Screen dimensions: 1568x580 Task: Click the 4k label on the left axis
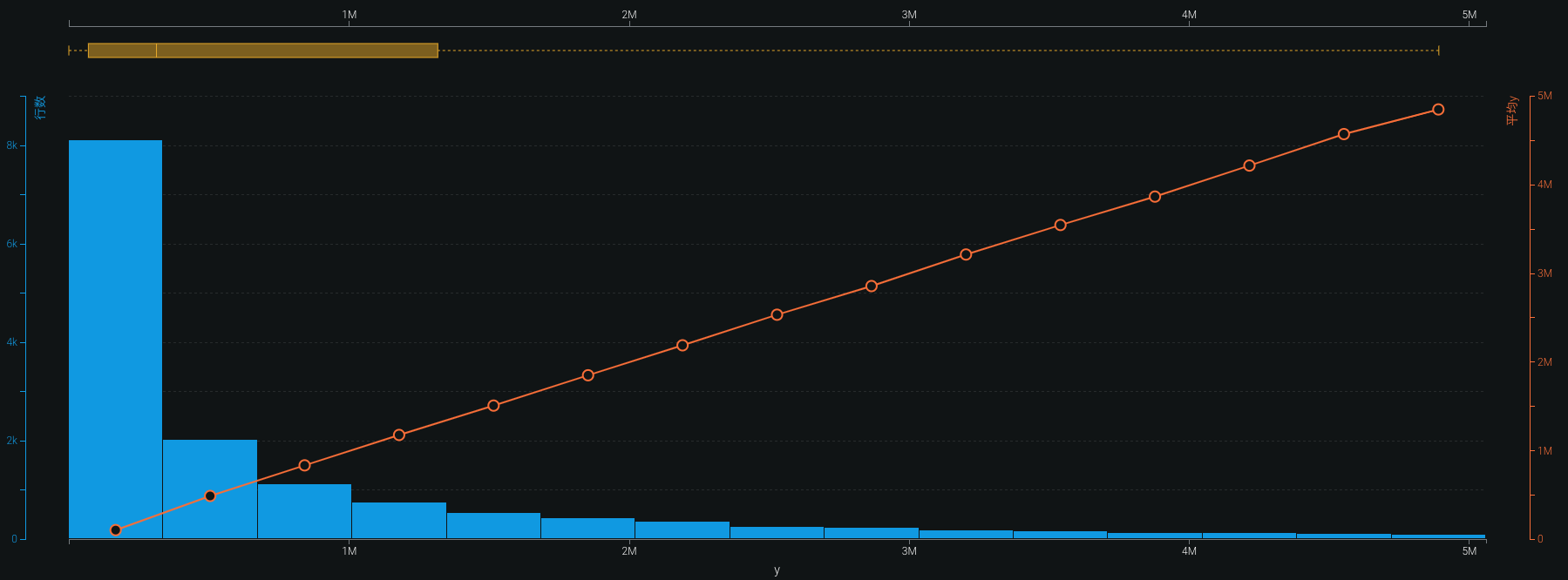click(11, 342)
